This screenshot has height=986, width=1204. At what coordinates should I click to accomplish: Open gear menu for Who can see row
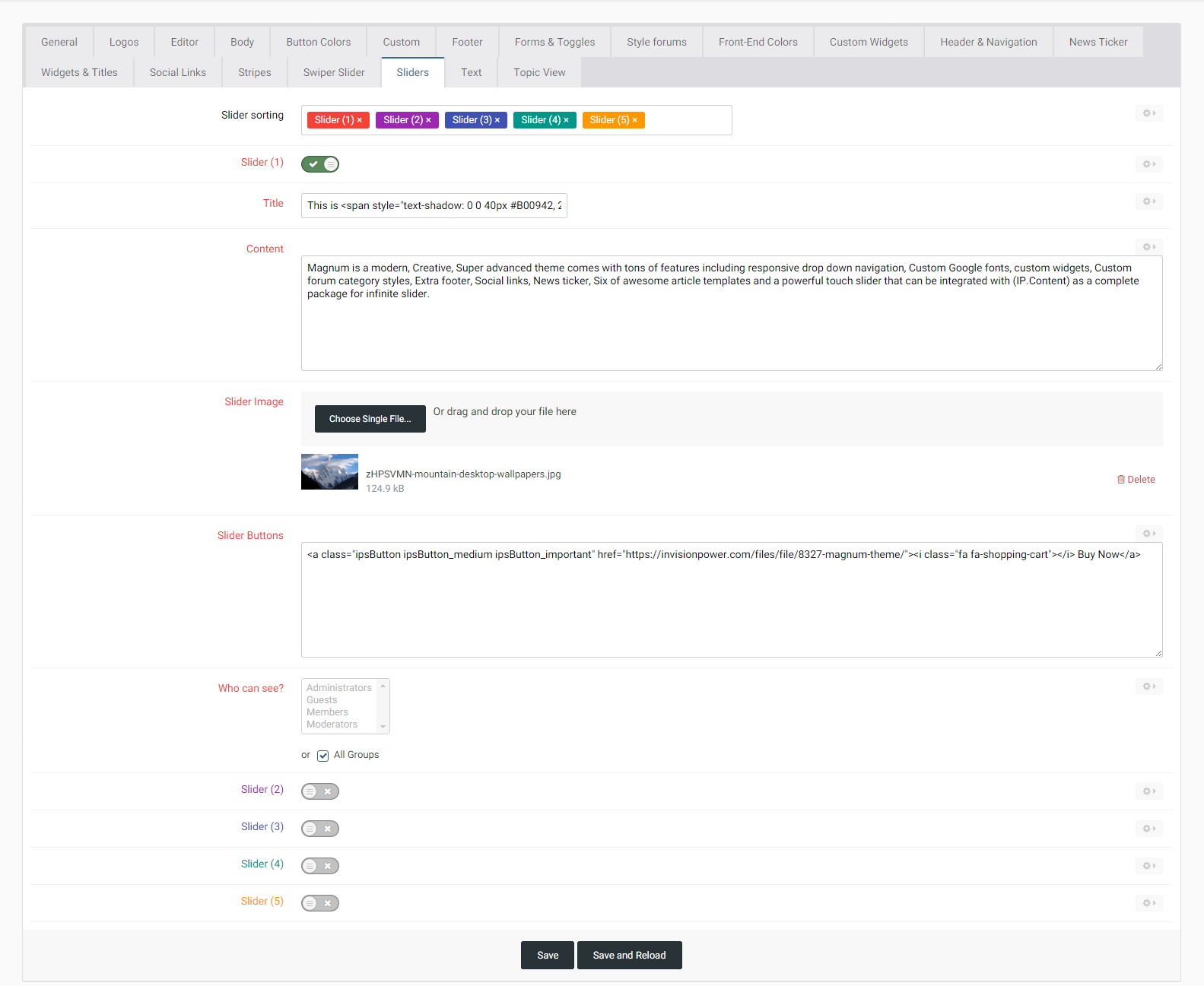pos(1148,686)
